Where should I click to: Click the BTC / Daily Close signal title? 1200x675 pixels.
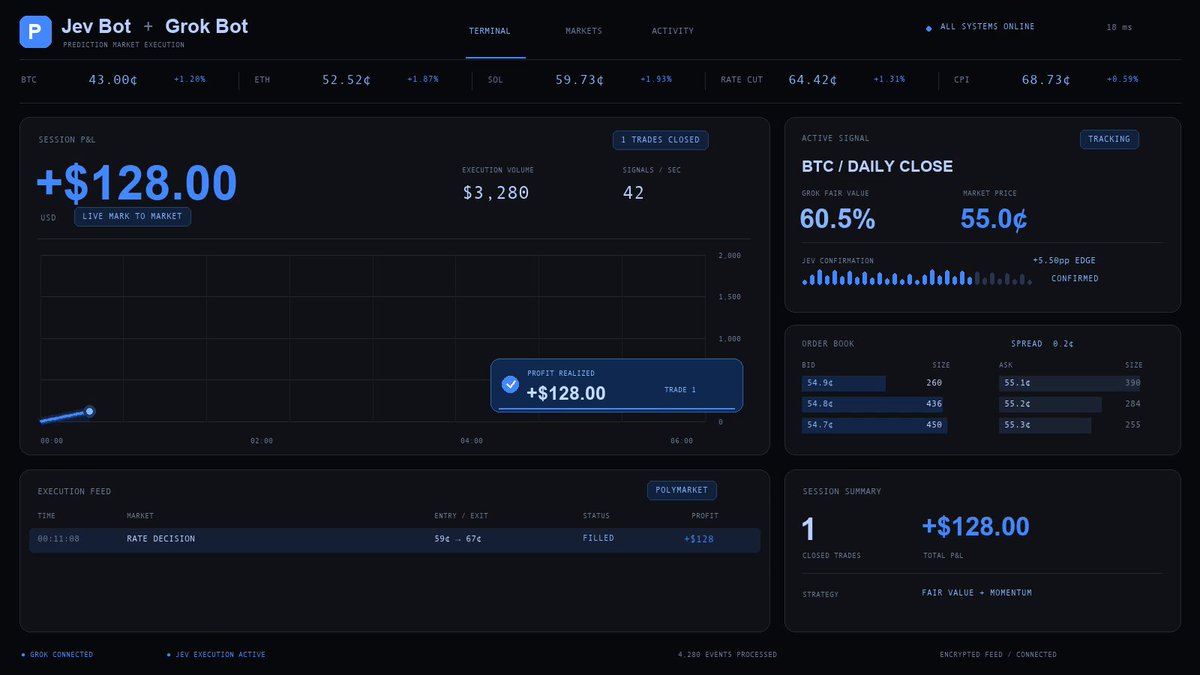[877, 166]
